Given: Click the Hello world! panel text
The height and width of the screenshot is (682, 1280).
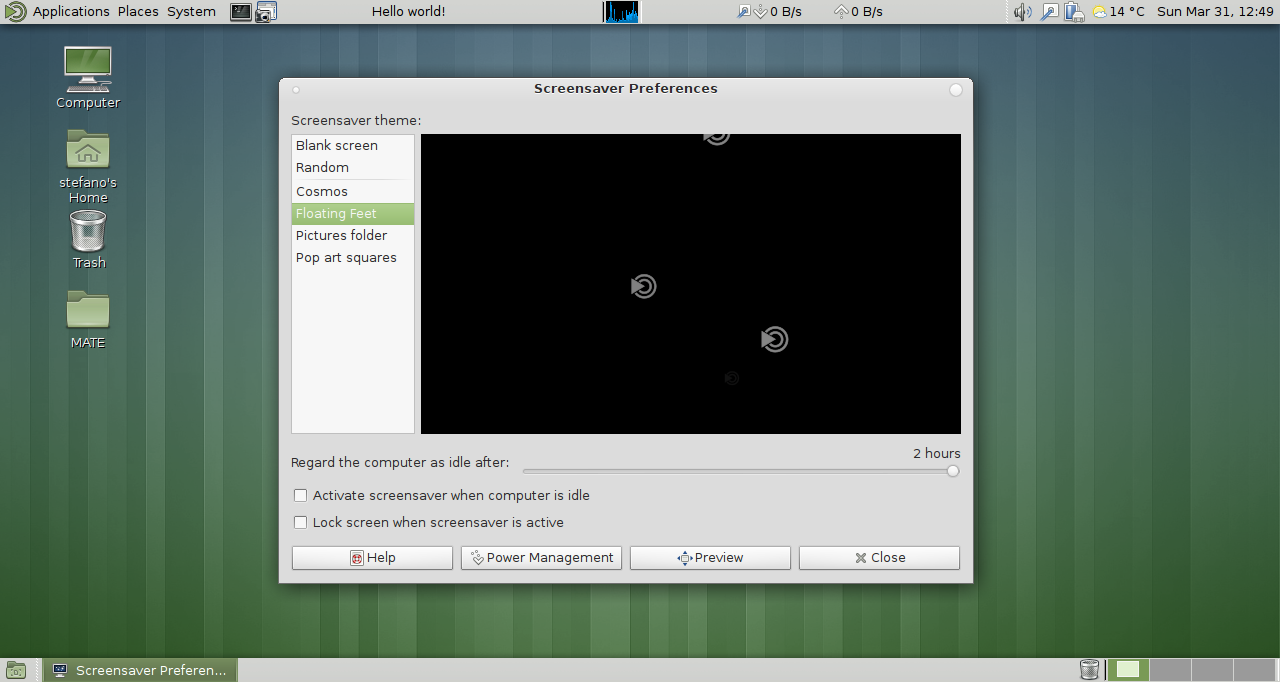Looking at the screenshot, I should [408, 11].
